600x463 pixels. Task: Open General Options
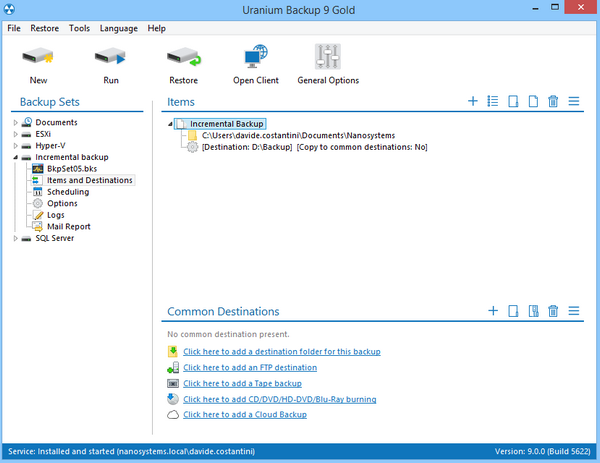pyautogui.click(x=328, y=65)
